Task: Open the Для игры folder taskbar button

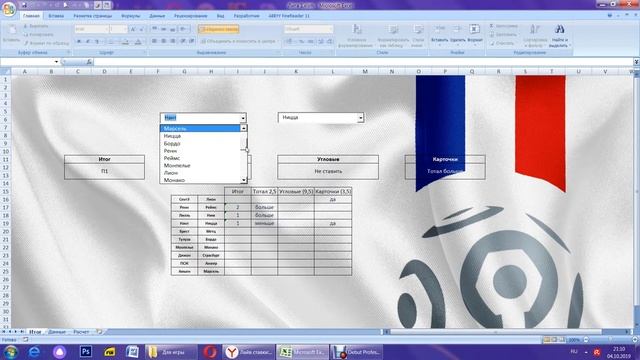Action: (x=171, y=351)
